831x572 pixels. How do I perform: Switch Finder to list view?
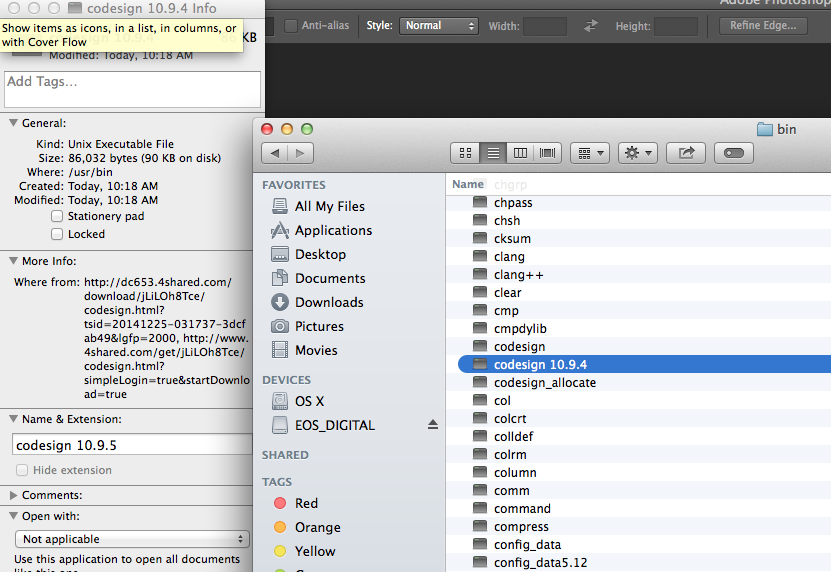pyautogui.click(x=493, y=153)
